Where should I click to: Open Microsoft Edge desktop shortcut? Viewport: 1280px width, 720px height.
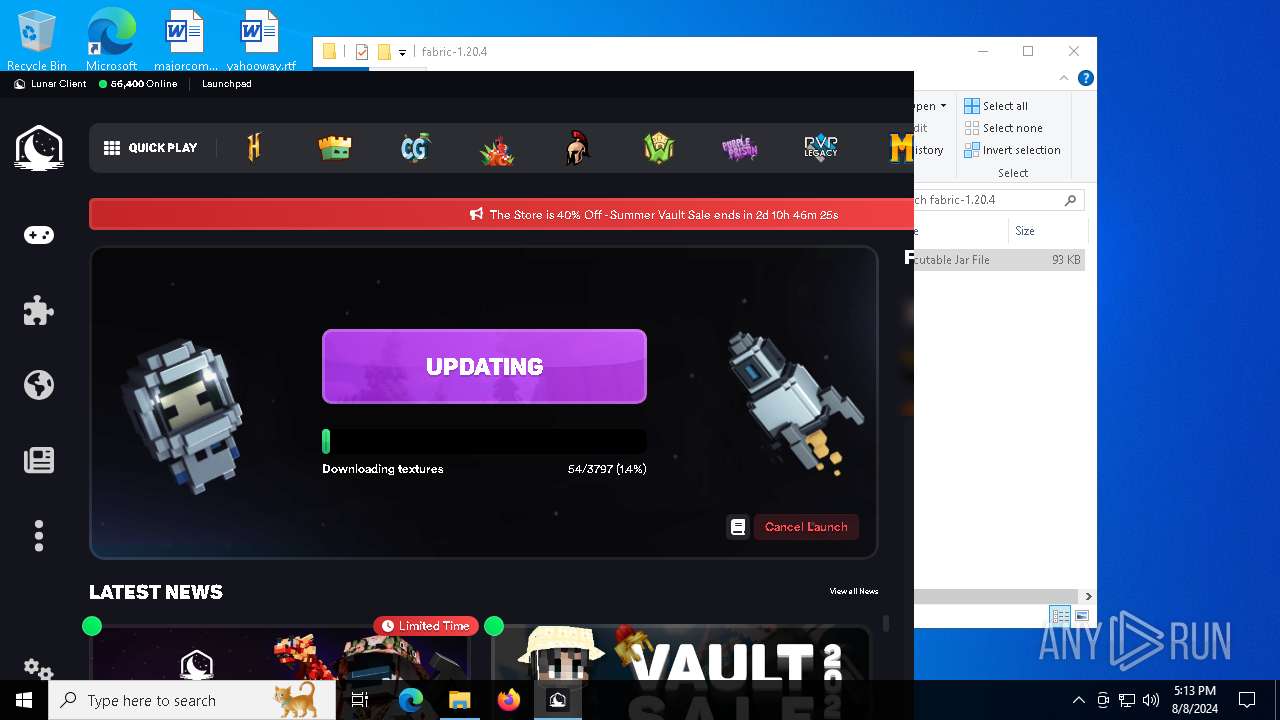point(111,41)
